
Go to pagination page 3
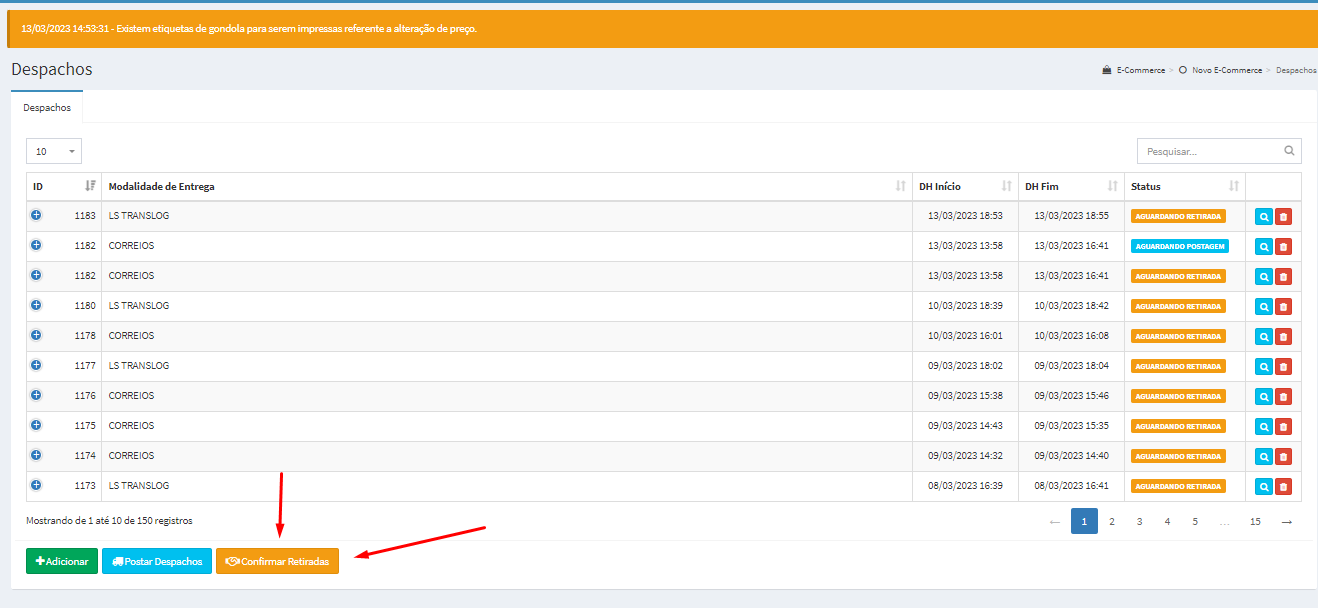pos(1139,521)
